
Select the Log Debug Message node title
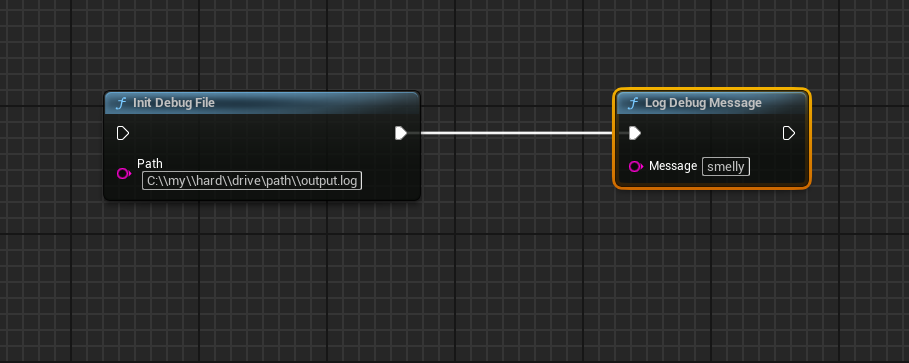pyautogui.click(x=703, y=103)
